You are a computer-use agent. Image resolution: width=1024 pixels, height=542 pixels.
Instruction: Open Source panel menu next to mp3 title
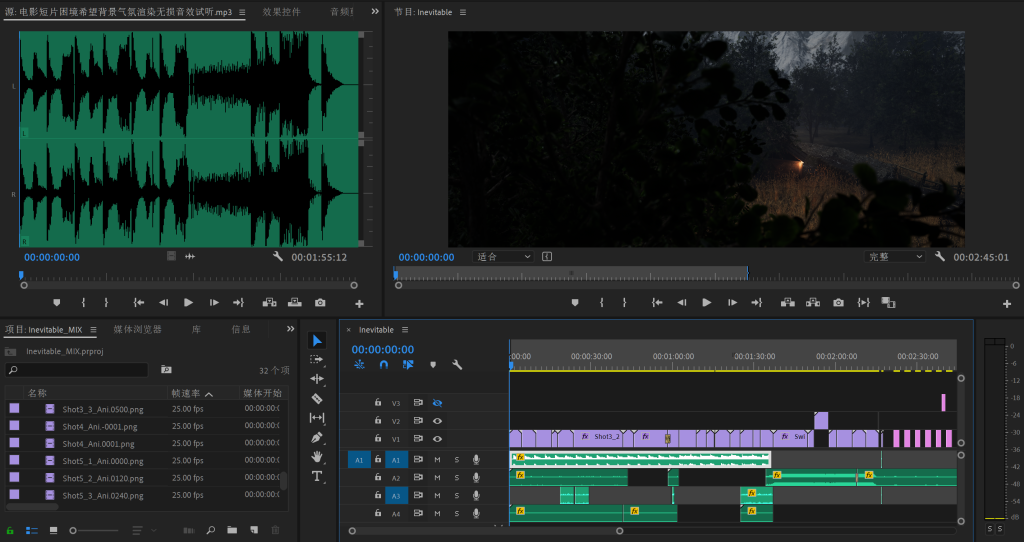tap(242, 12)
